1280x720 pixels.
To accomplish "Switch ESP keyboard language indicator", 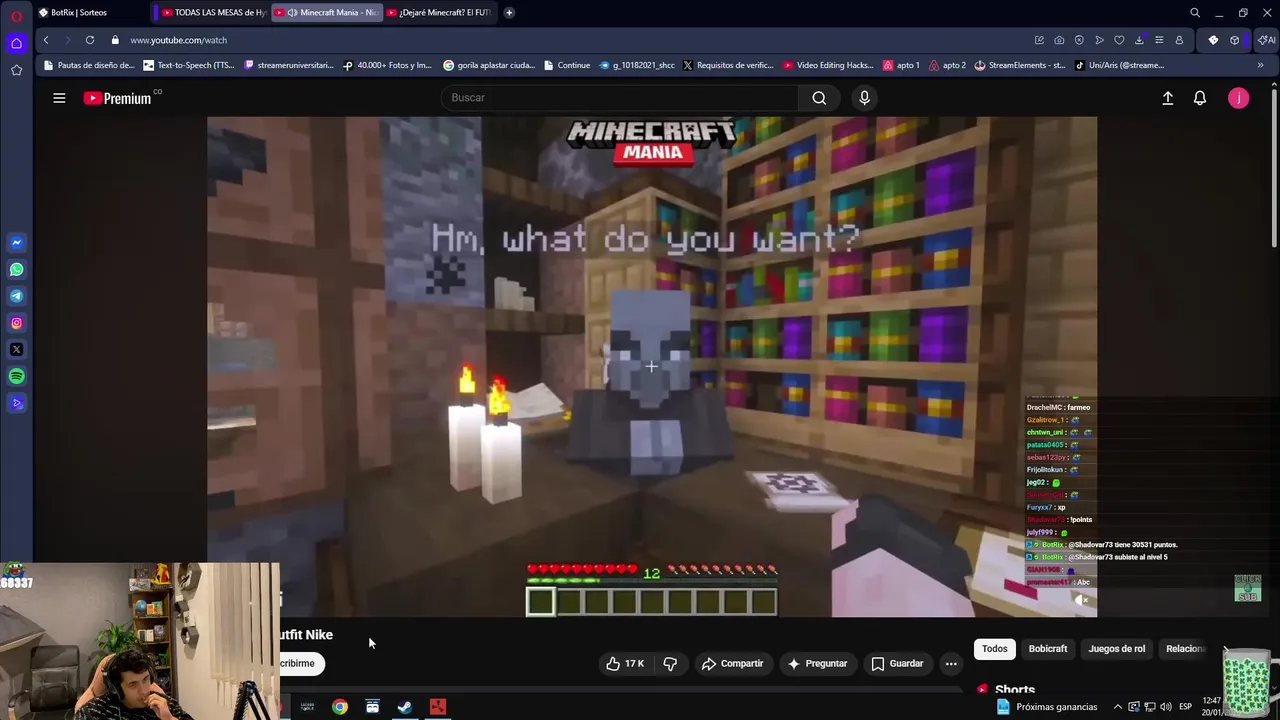I will click(1185, 707).
